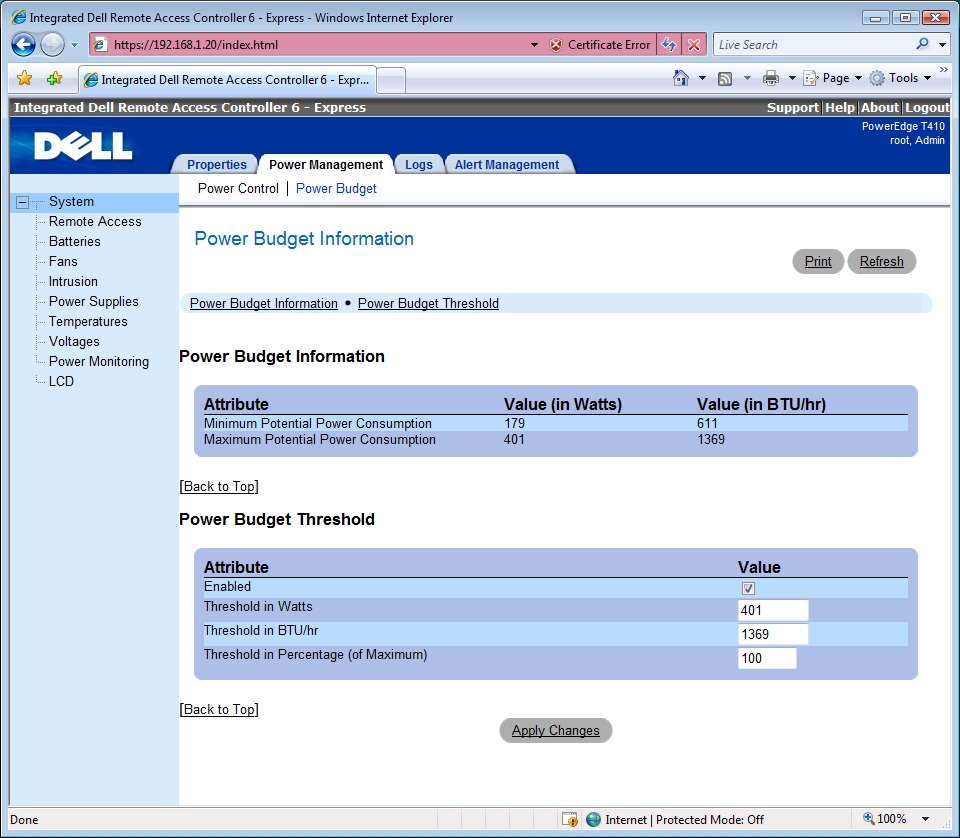Image resolution: width=960 pixels, height=838 pixels.
Task: Click the browser Home icon
Action: click(x=680, y=78)
